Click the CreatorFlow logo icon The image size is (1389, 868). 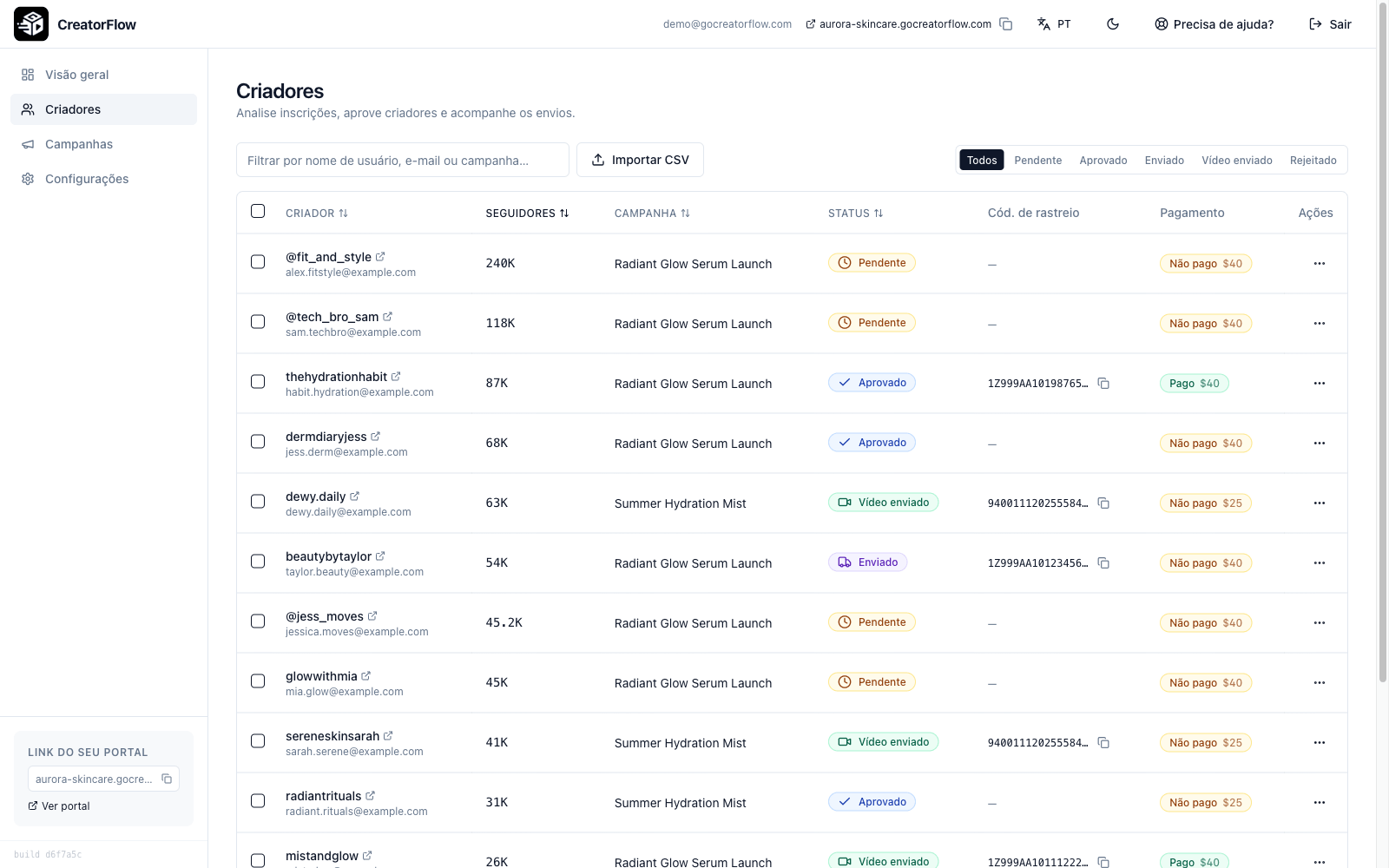pyautogui.click(x=31, y=24)
